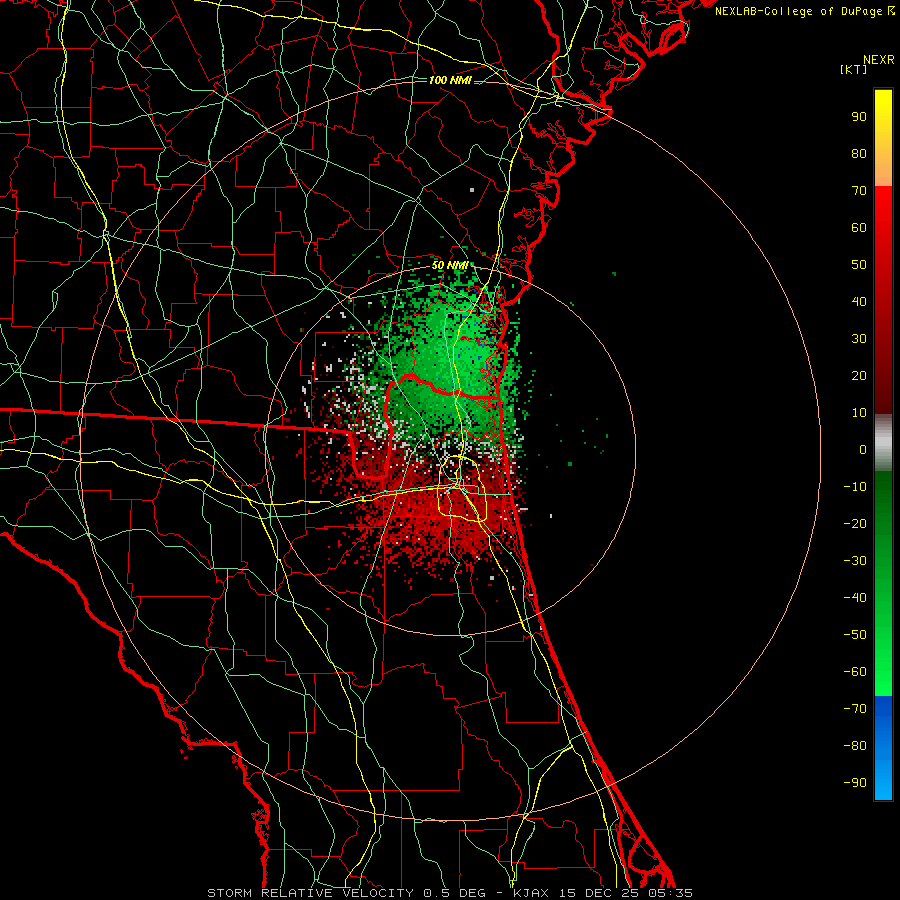The image size is (900, 900).
Task: Click the 'NEXR' label above the color scale
Action: pyautogui.click(x=879, y=60)
